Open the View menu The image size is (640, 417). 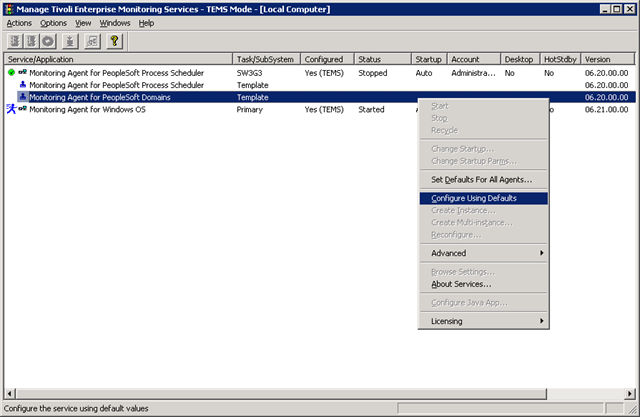(x=83, y=23)
